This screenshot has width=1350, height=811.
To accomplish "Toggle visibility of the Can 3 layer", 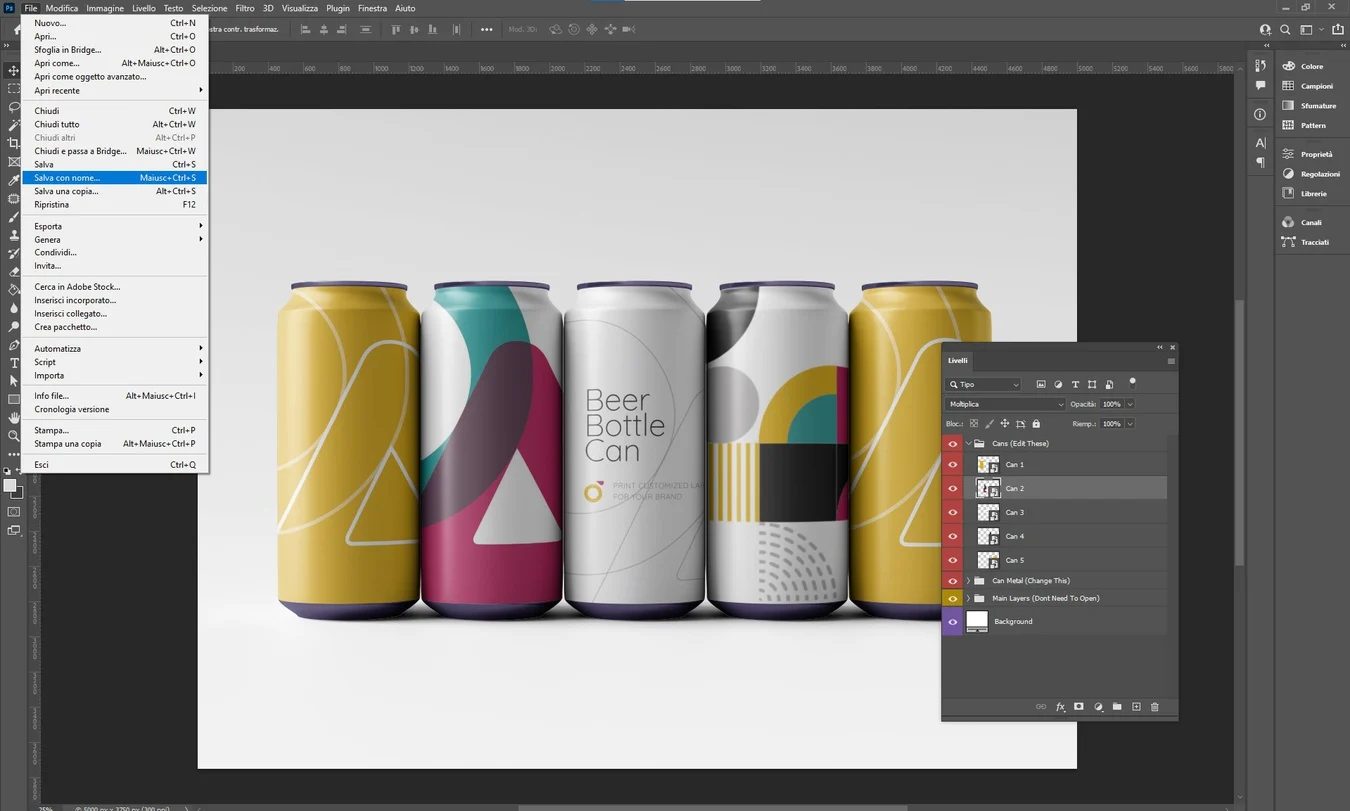I will pos(952,512).
